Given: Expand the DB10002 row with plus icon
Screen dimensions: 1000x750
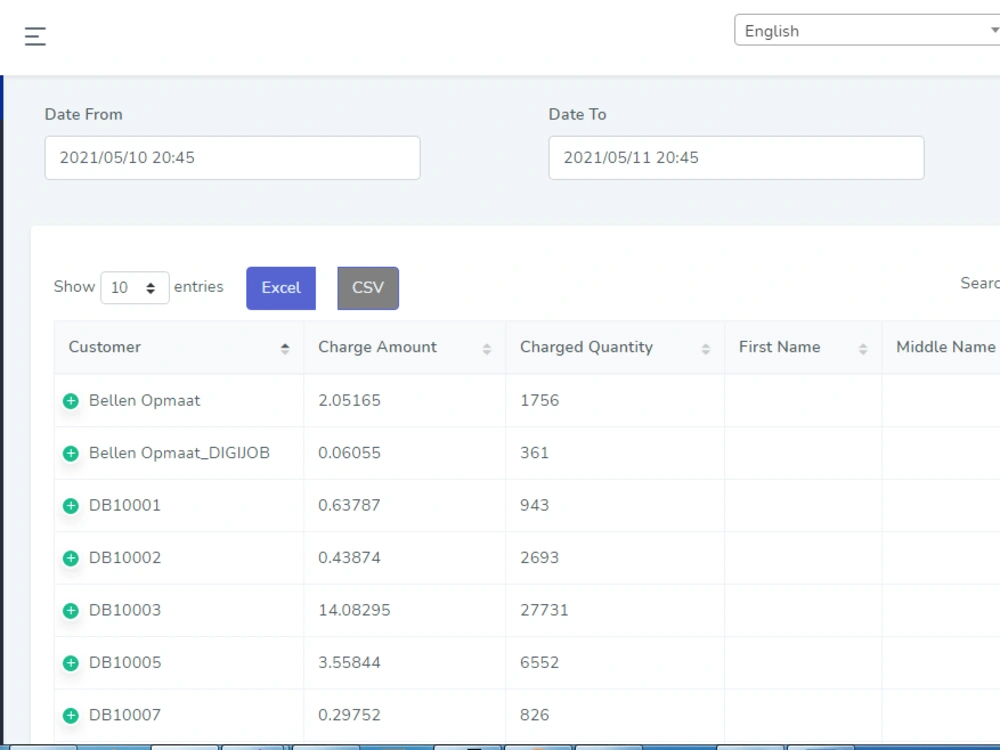Looking at the screenshot, I should coord(71,558).
